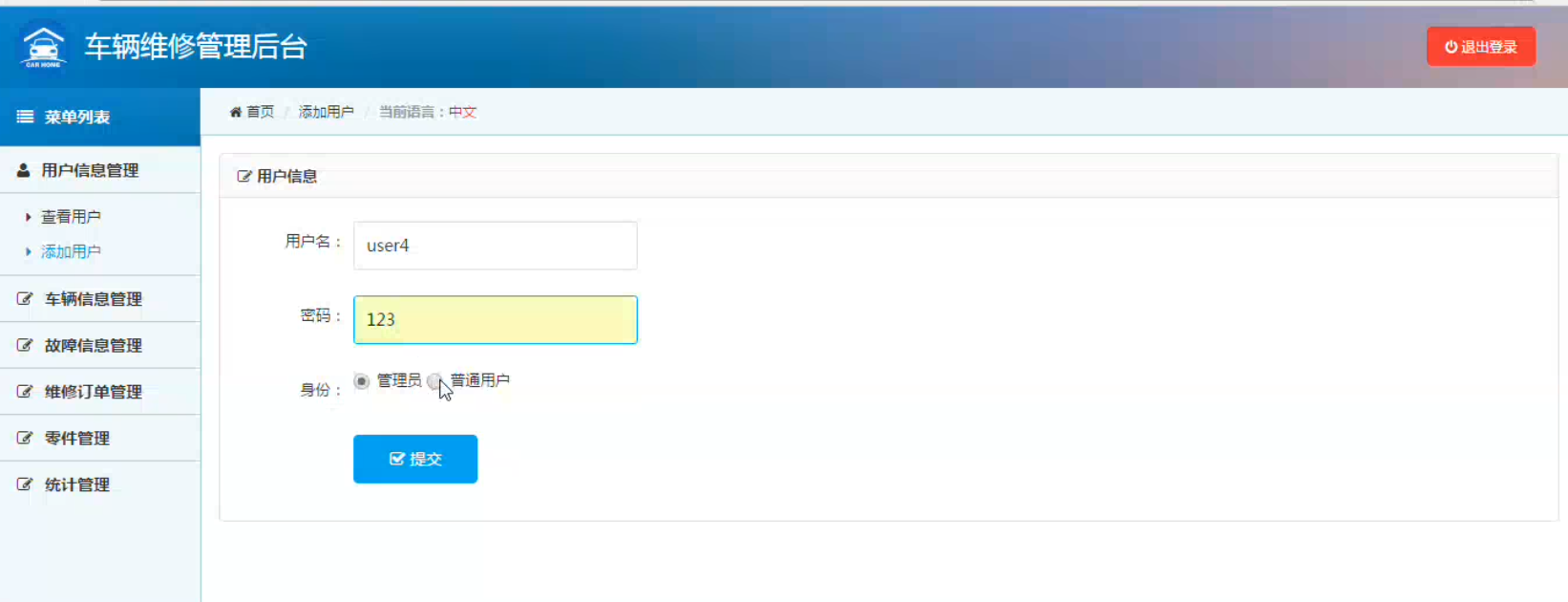The image size is (1568, 602).
Task: Click the edit icon in 用户信息 panel header
Action: (244, 176)
